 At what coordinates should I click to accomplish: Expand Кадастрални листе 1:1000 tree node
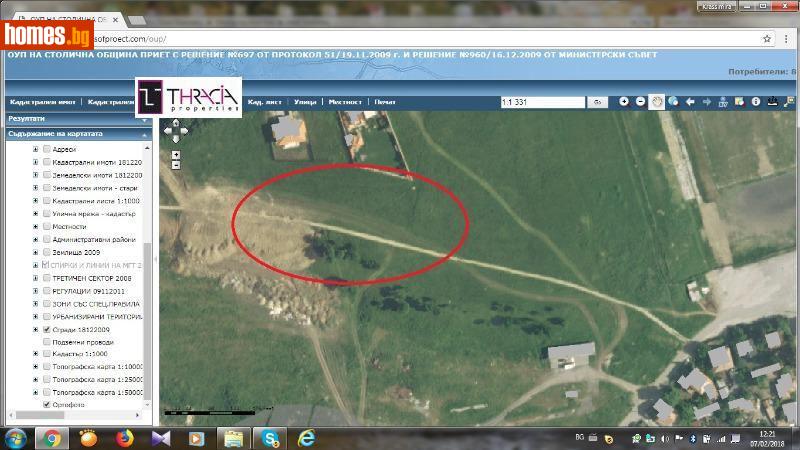coord(36,201)
